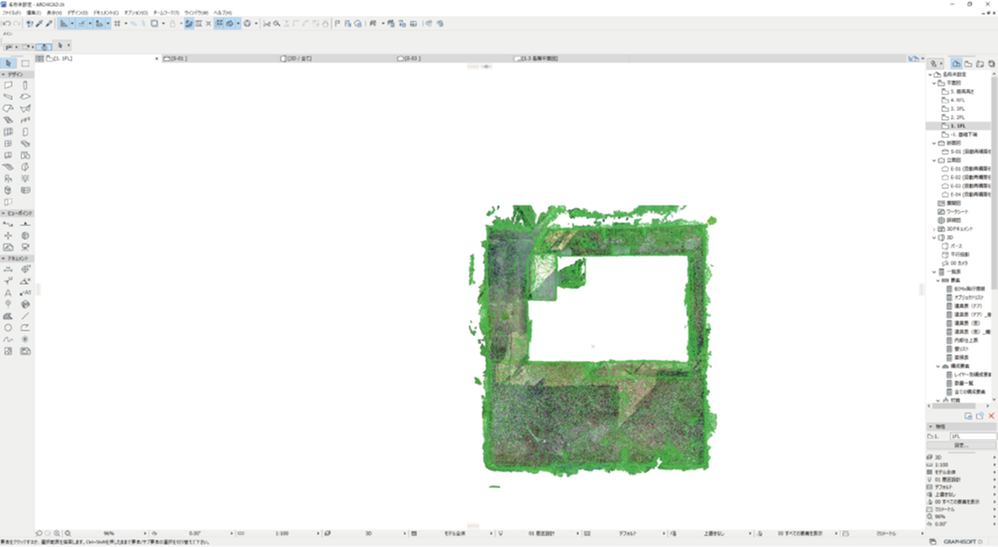998x547 pixels.
Task: Select the Slab tool
Action: click(x=25, y=97)
